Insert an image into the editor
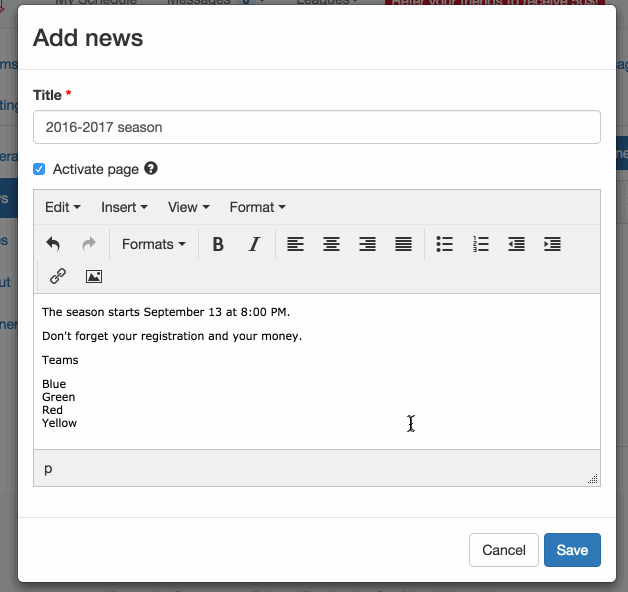 pos(94,276)
